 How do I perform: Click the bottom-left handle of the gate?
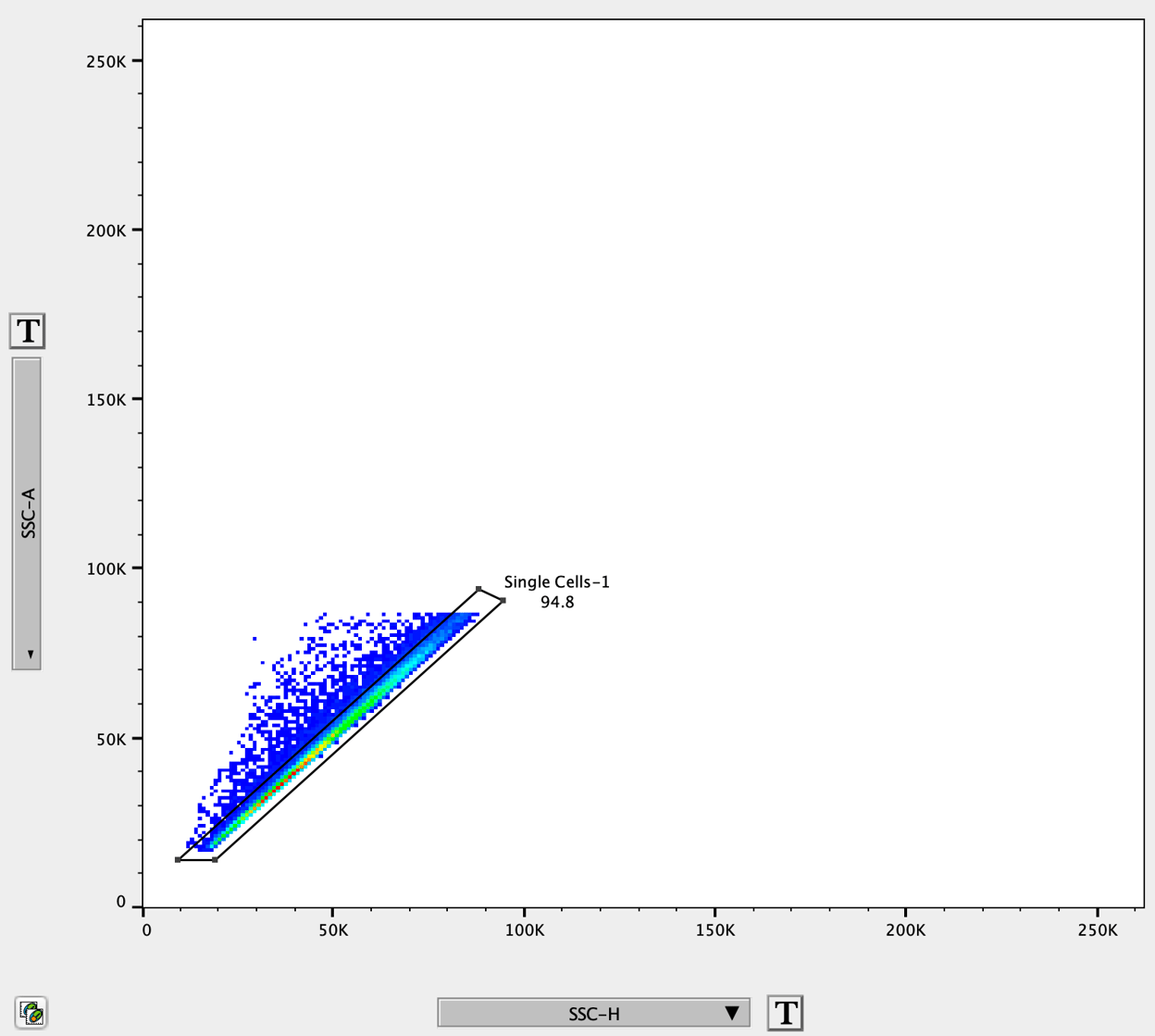point(179,860)
